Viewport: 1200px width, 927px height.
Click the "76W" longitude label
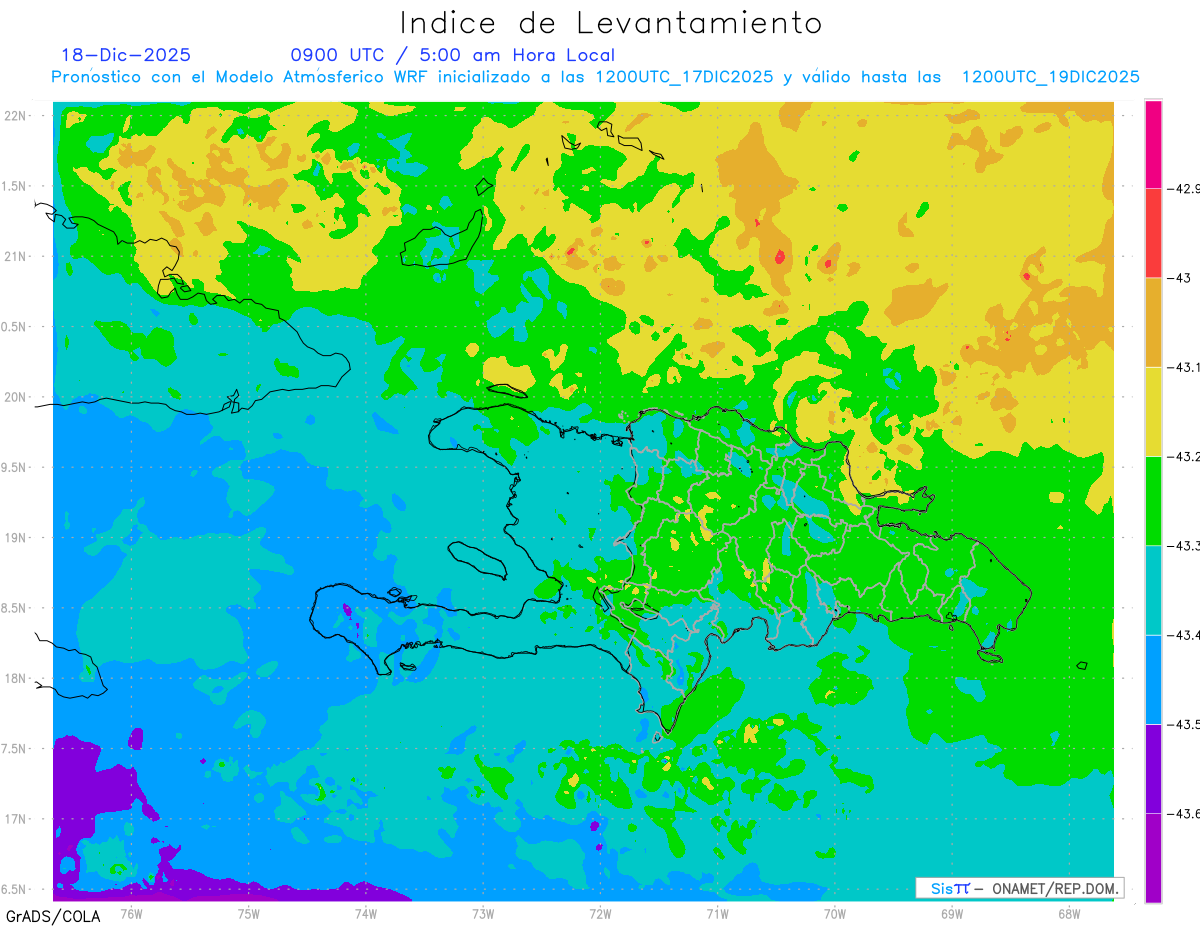[131, 913]
